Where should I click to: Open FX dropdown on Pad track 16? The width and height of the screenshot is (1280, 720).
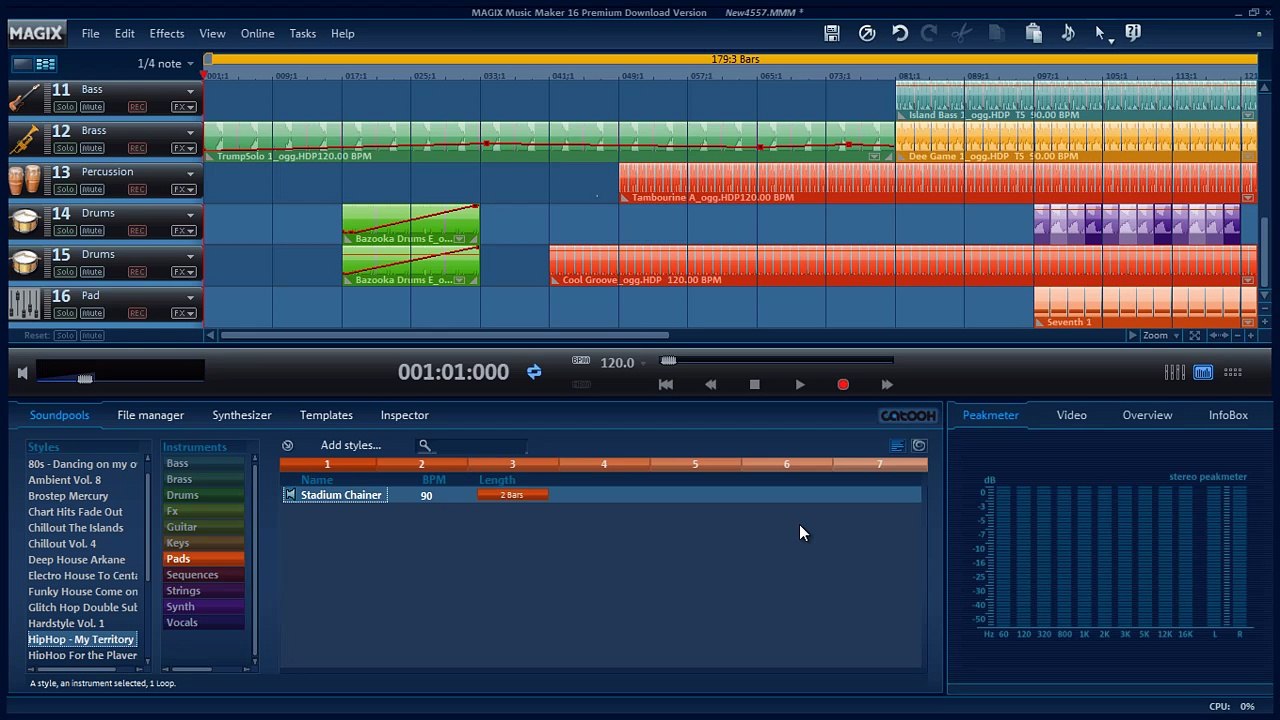184,313
